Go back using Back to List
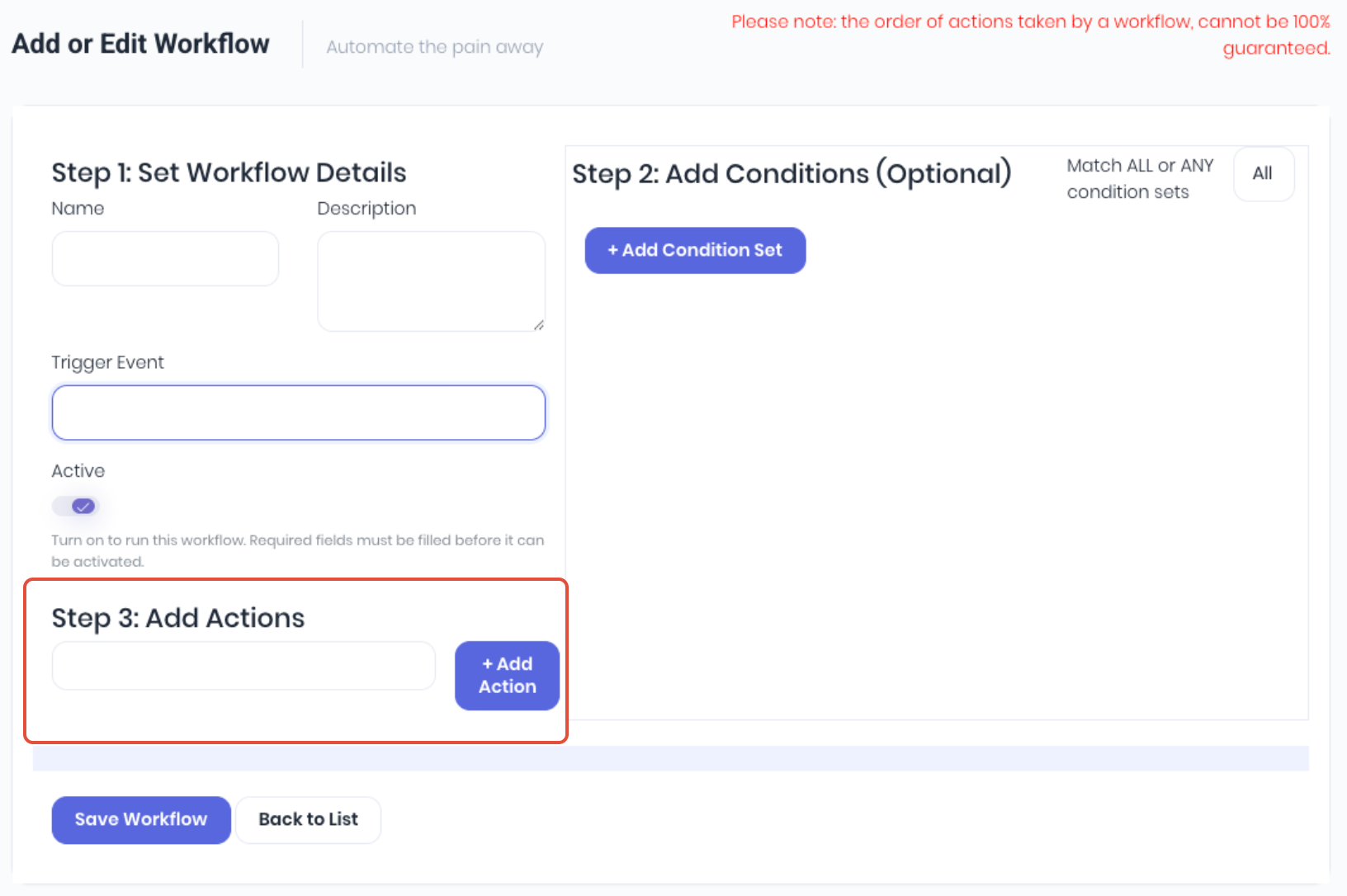This screenshot has width=1347, height=896. 309,819
